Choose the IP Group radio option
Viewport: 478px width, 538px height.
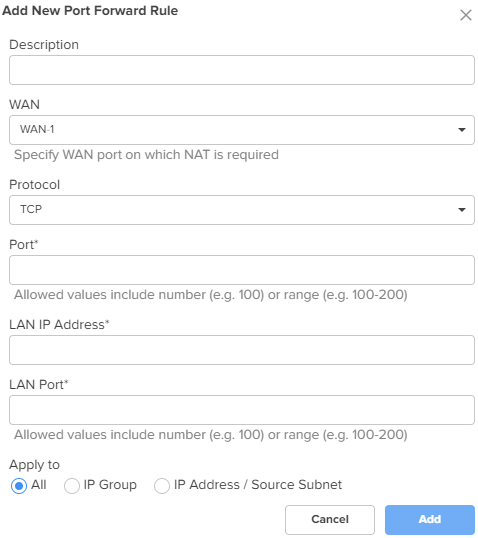(x=72, y=486)
